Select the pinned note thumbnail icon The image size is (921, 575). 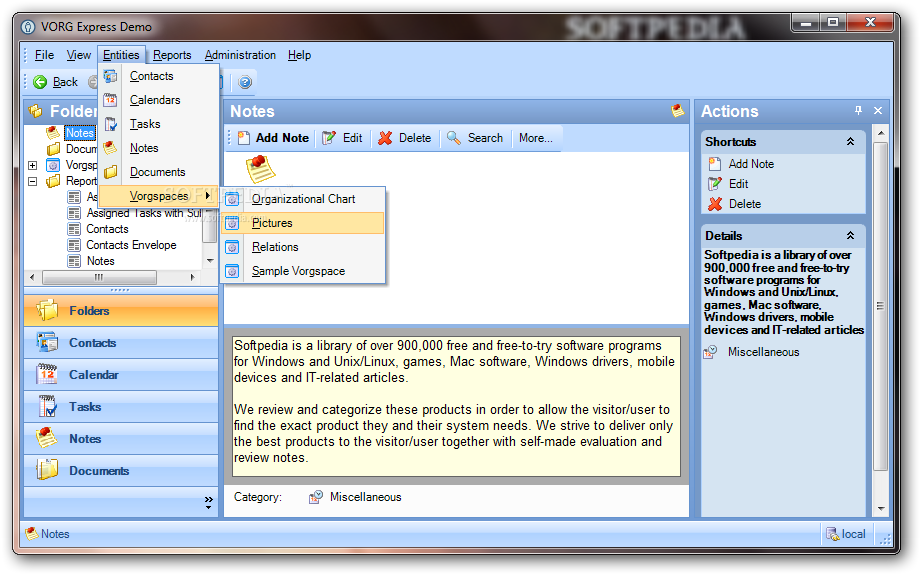point(260,169)
